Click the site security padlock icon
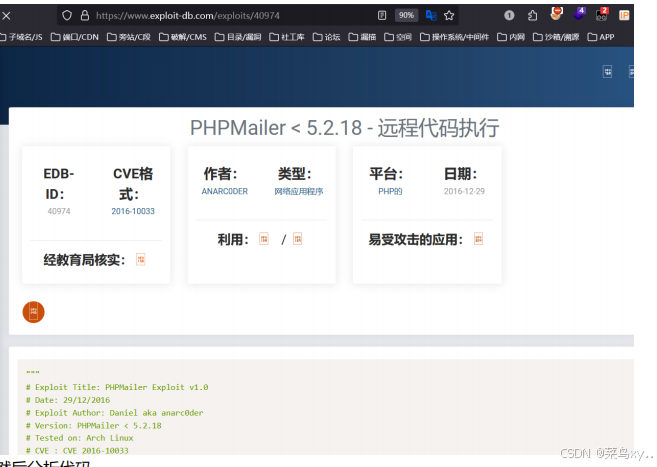 [x=85, y=15]
